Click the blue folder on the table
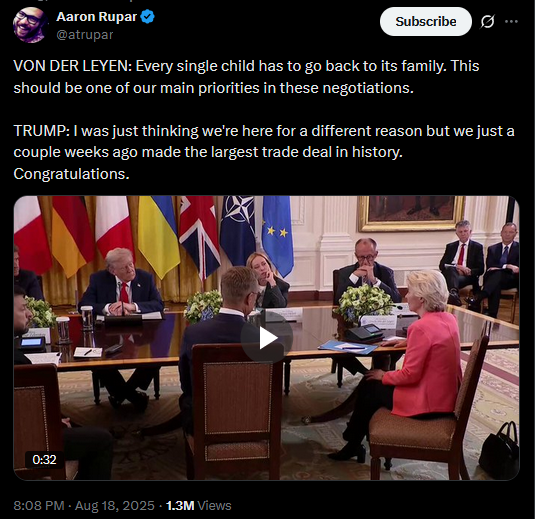535x519 pixels. (x=347, y=347)
